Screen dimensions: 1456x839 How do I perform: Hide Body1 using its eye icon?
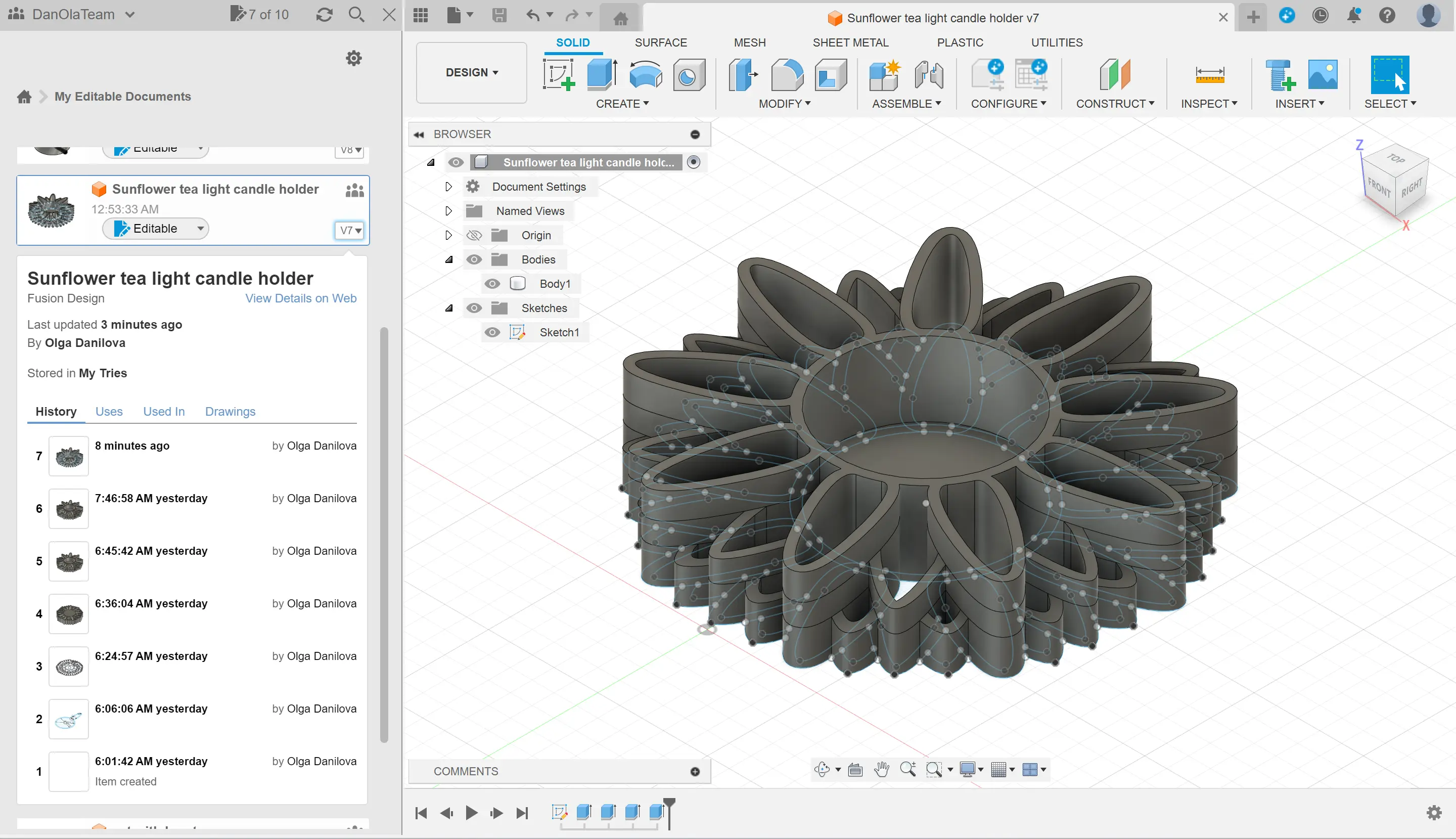pos(492,284)
